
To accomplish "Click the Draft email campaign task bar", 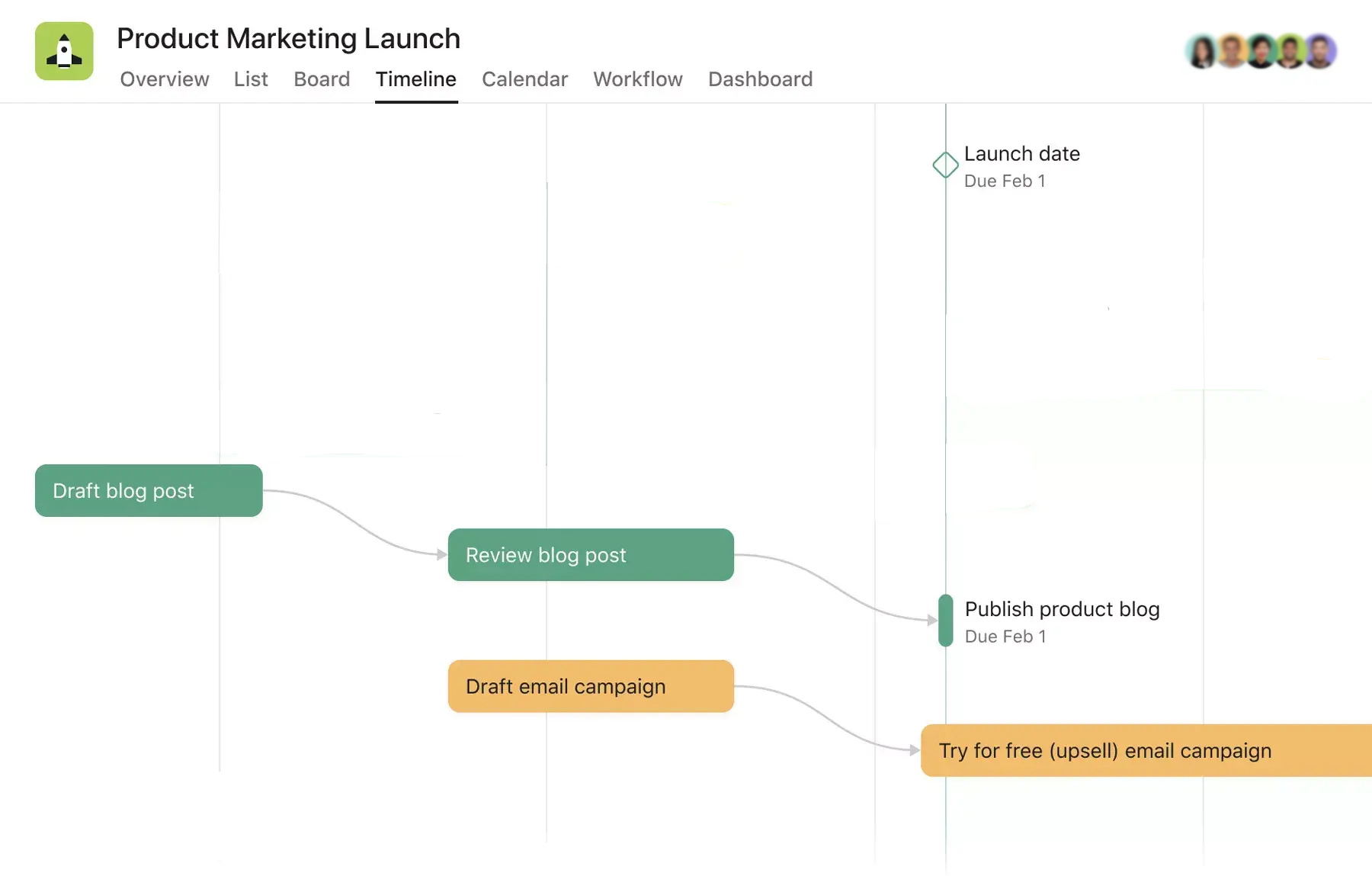I will [x=591, y=686].
